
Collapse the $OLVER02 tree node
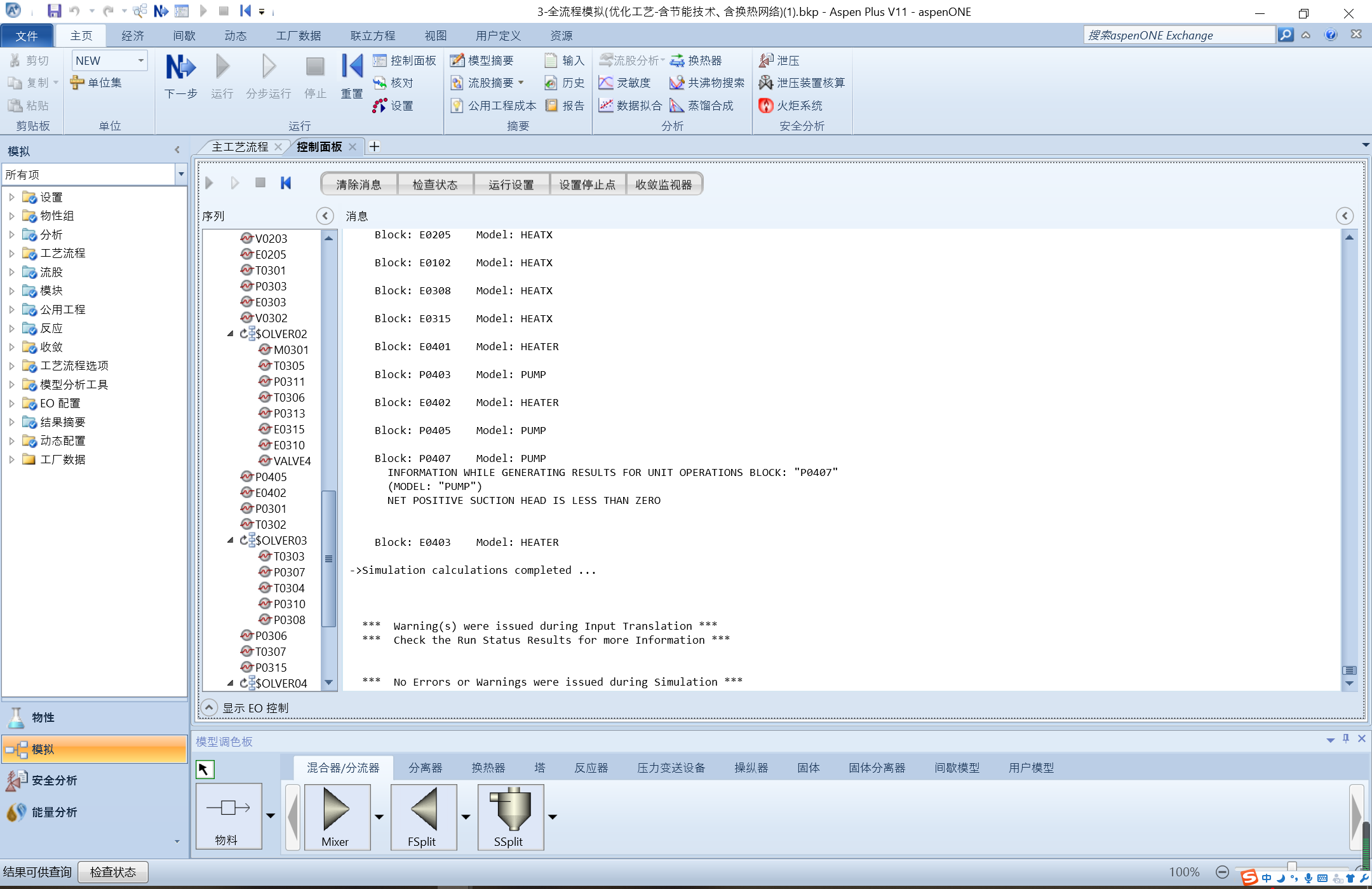(230, 334)
